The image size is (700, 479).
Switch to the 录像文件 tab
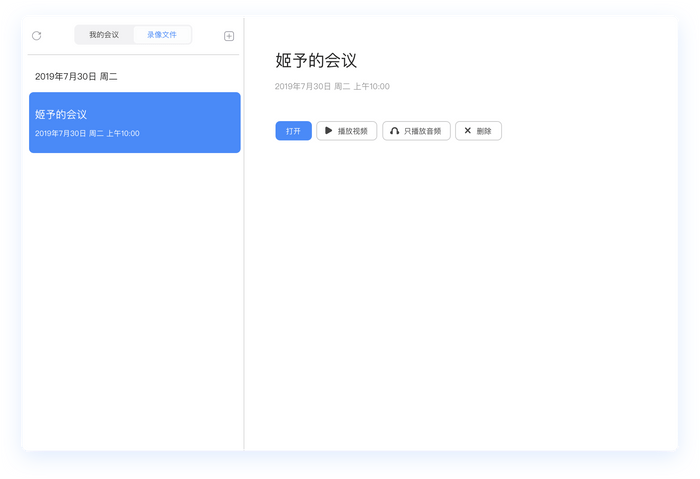click(x=162, y=35)
